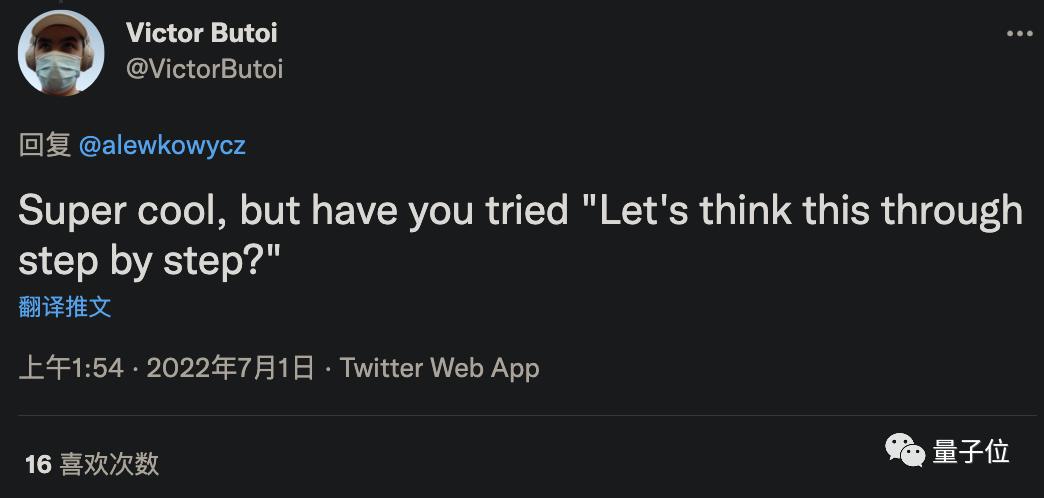Click the @VictorButoi handle
The width and height of the screenshot is (1044, 498).
pyautogui.click(x=204, y=69)
